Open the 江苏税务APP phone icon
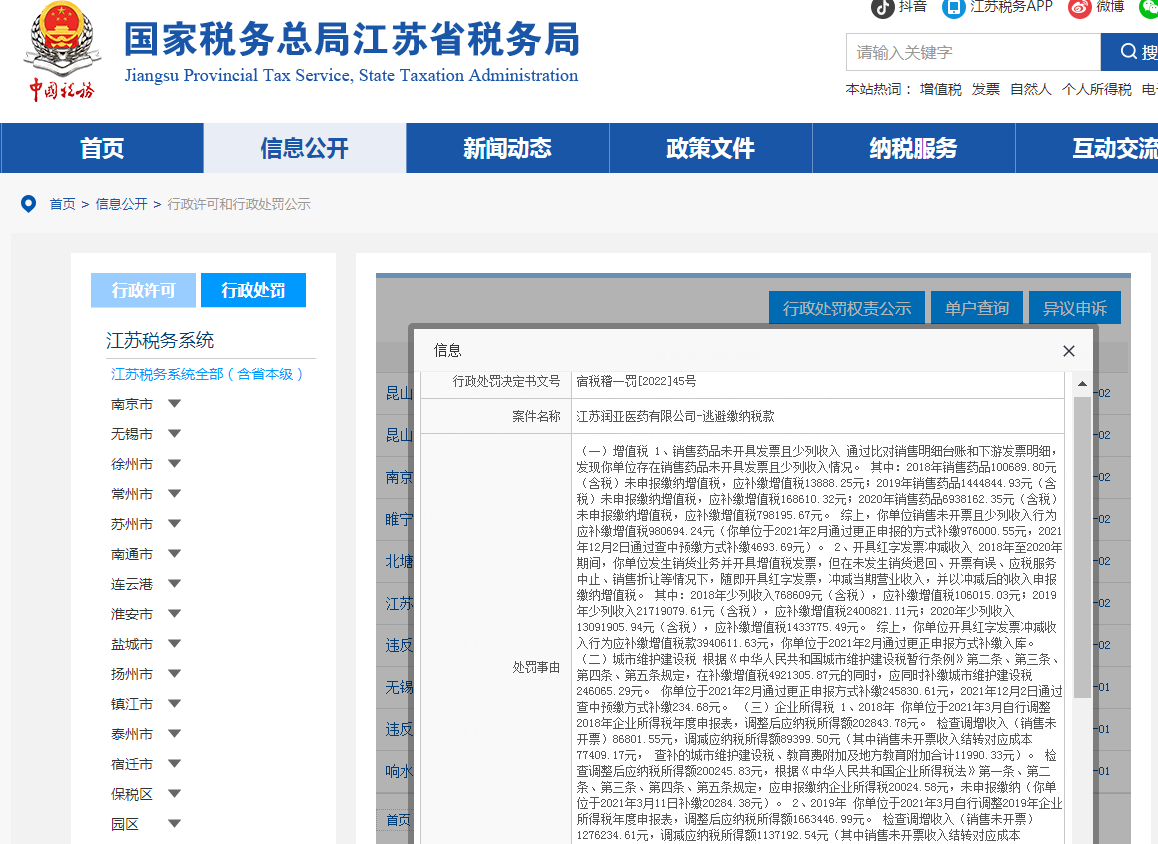Viewport: 1158px width, 844px height. point(953,7)
